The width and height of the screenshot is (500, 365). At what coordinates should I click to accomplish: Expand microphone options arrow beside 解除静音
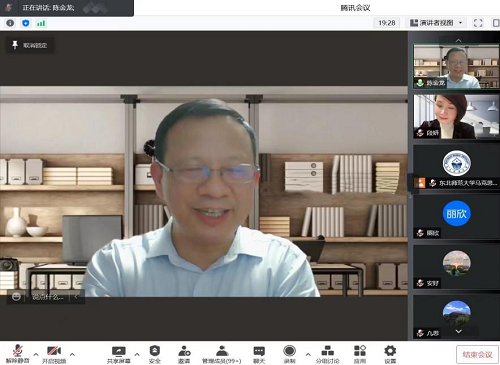tap(36, 354)
